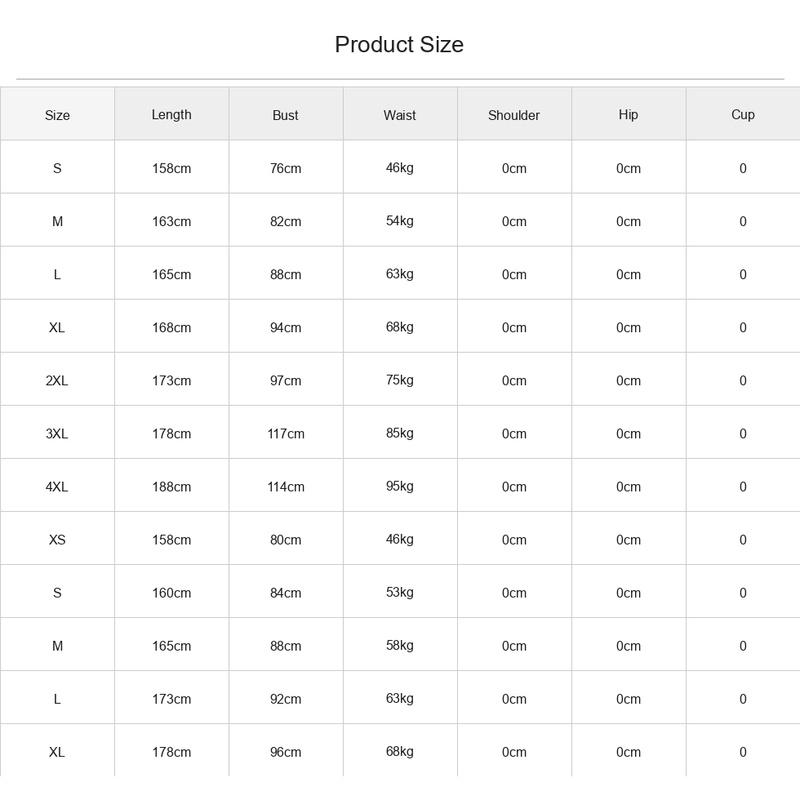Select the 3XL size cell
The width and height of the screenshot is (800, 800).
[x=57, y=434]
